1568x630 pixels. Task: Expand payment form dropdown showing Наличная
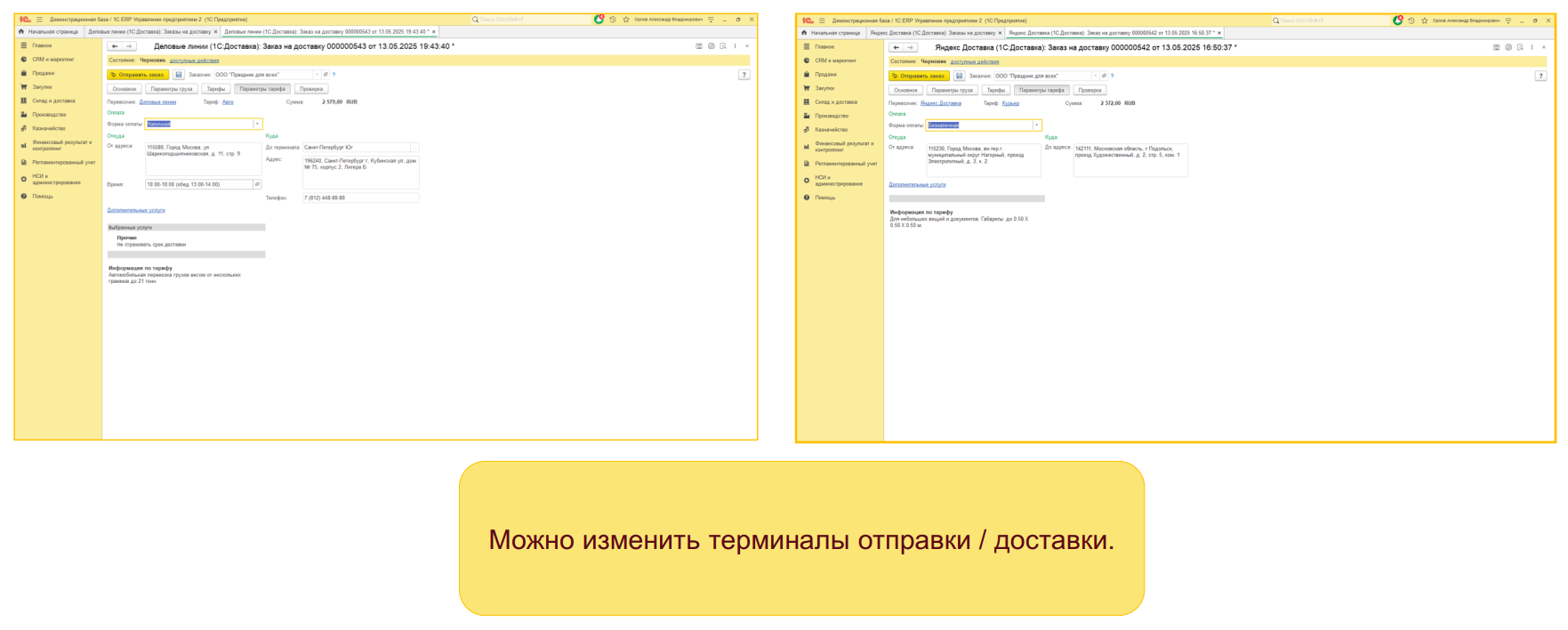258,124
